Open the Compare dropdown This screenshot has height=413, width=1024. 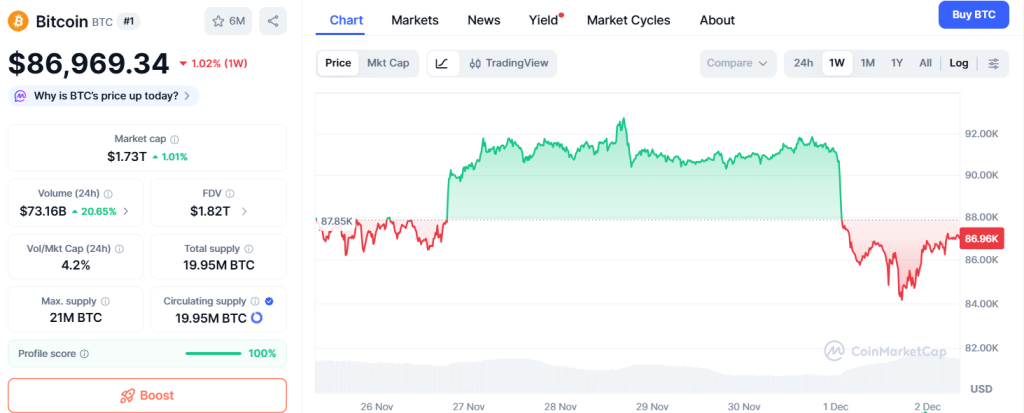[x=738, y=63]
